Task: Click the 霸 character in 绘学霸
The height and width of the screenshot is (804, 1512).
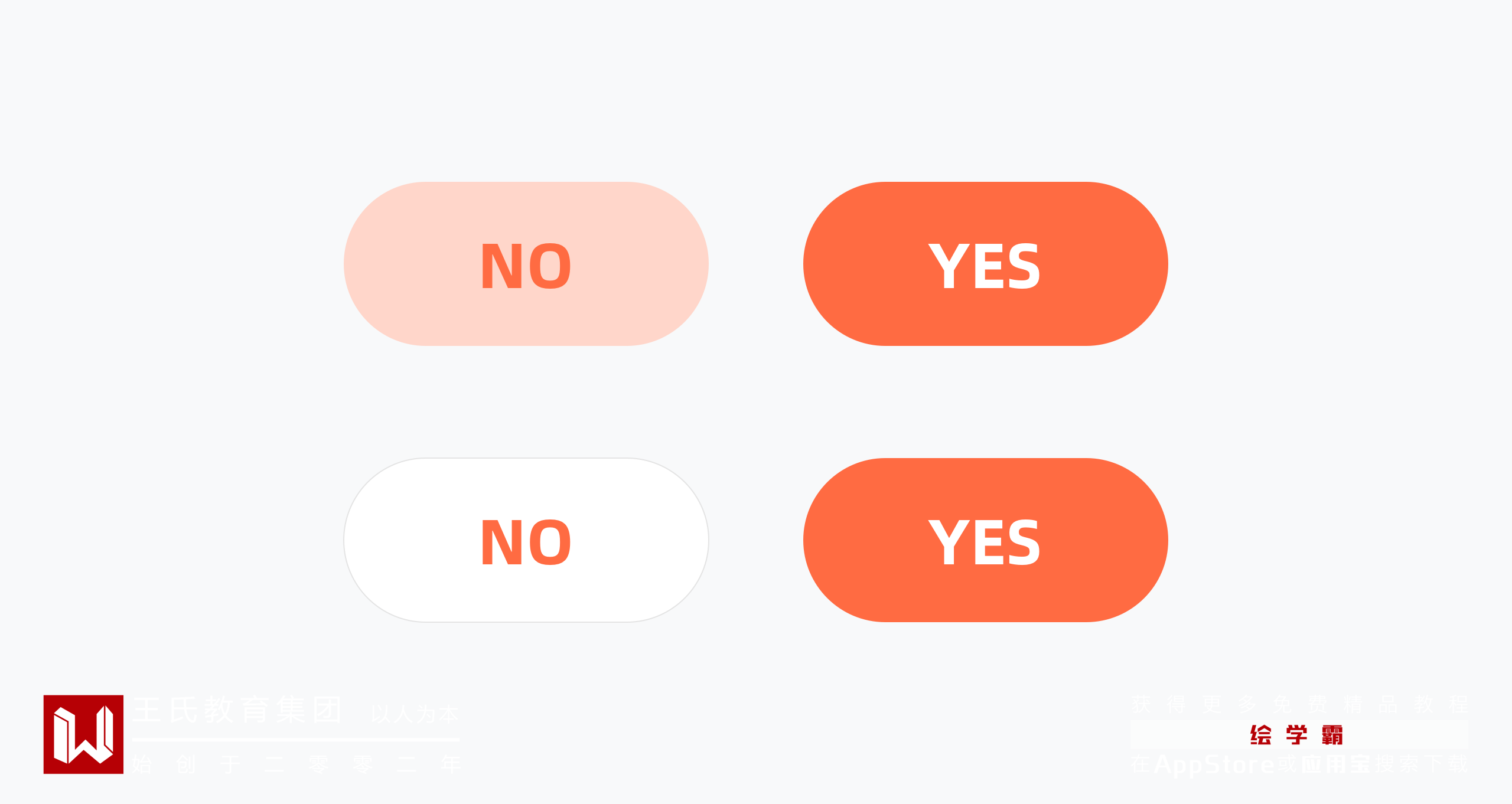Action: (x=1332, y=736)
